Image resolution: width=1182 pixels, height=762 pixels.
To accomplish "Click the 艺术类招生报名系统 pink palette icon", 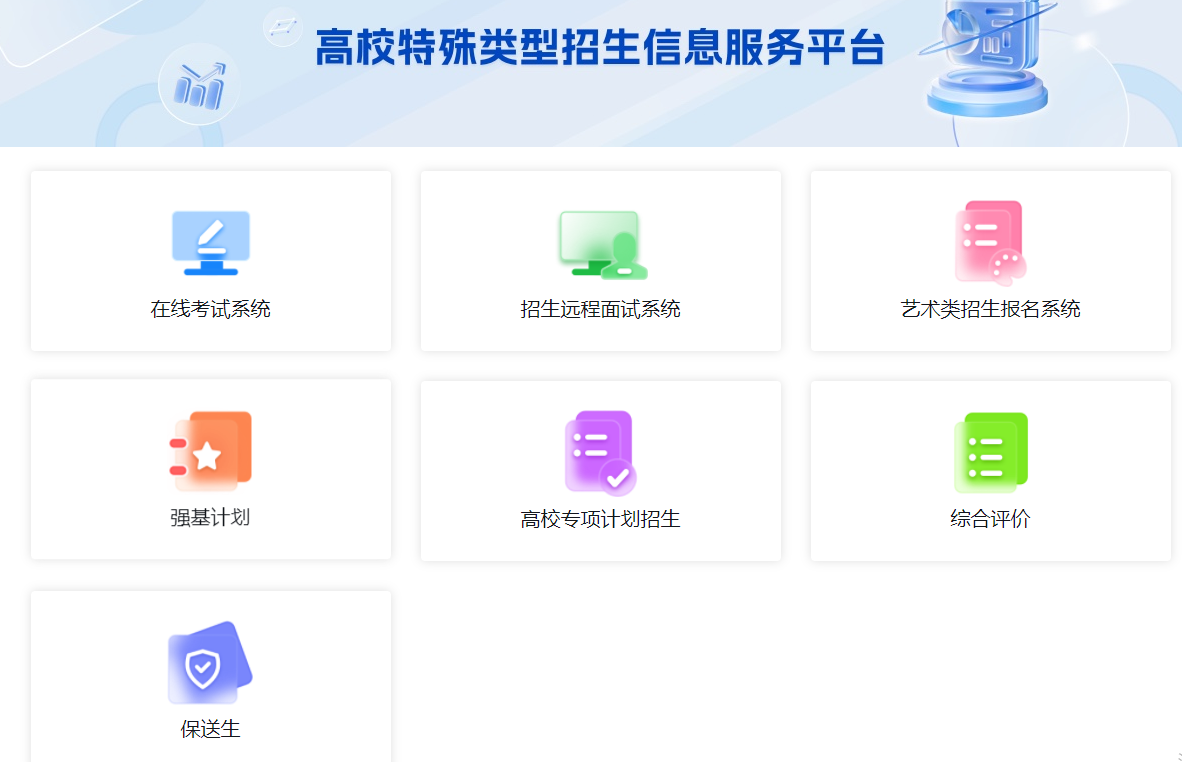I will pyautogui.click(x=990, y=240).
